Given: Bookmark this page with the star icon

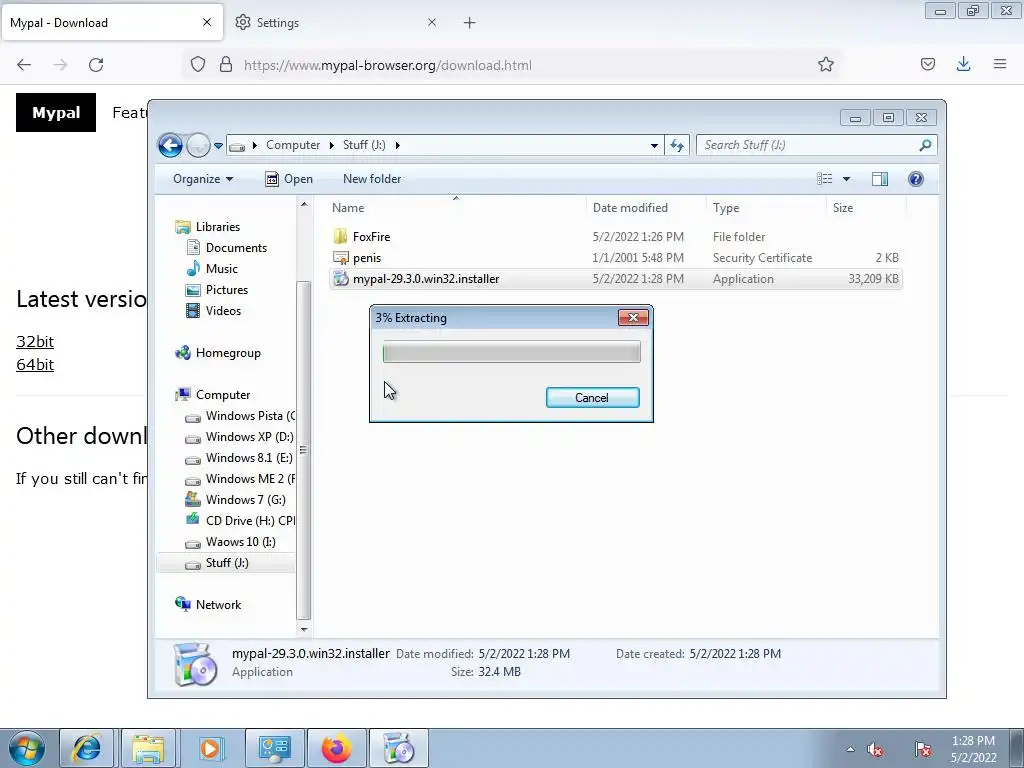Looking at the screenshot, I should point(825,65).
